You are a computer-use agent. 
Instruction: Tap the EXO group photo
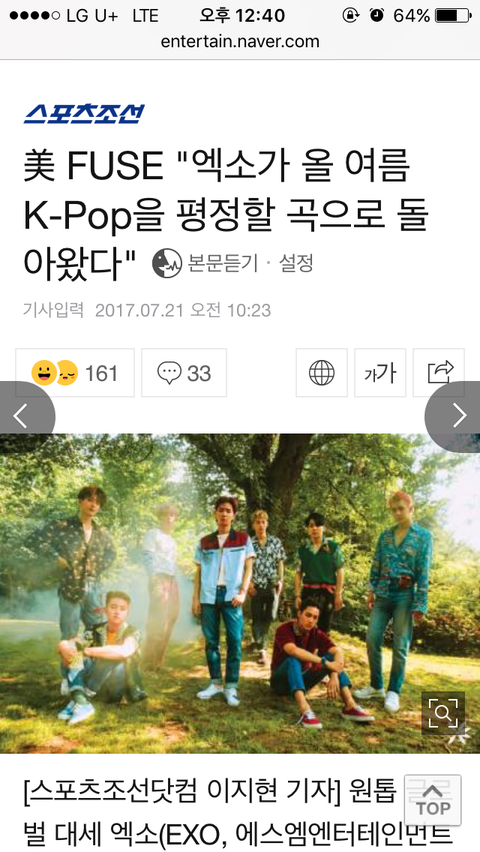pos(240,593)
